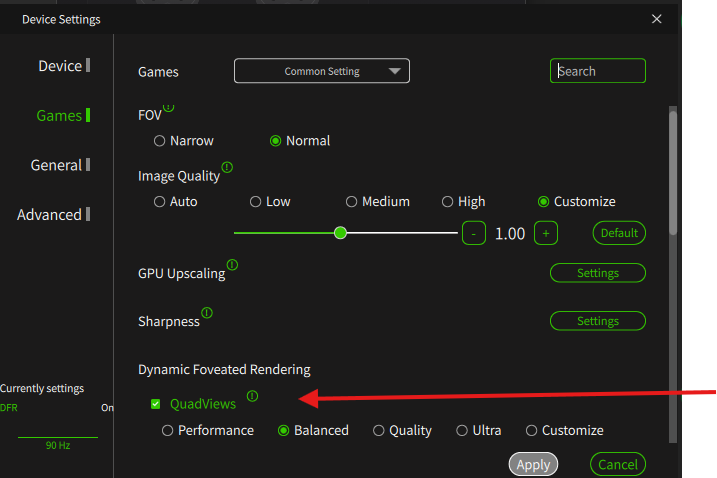
Task: Choose High image quality
Action: tap(448, 202)
